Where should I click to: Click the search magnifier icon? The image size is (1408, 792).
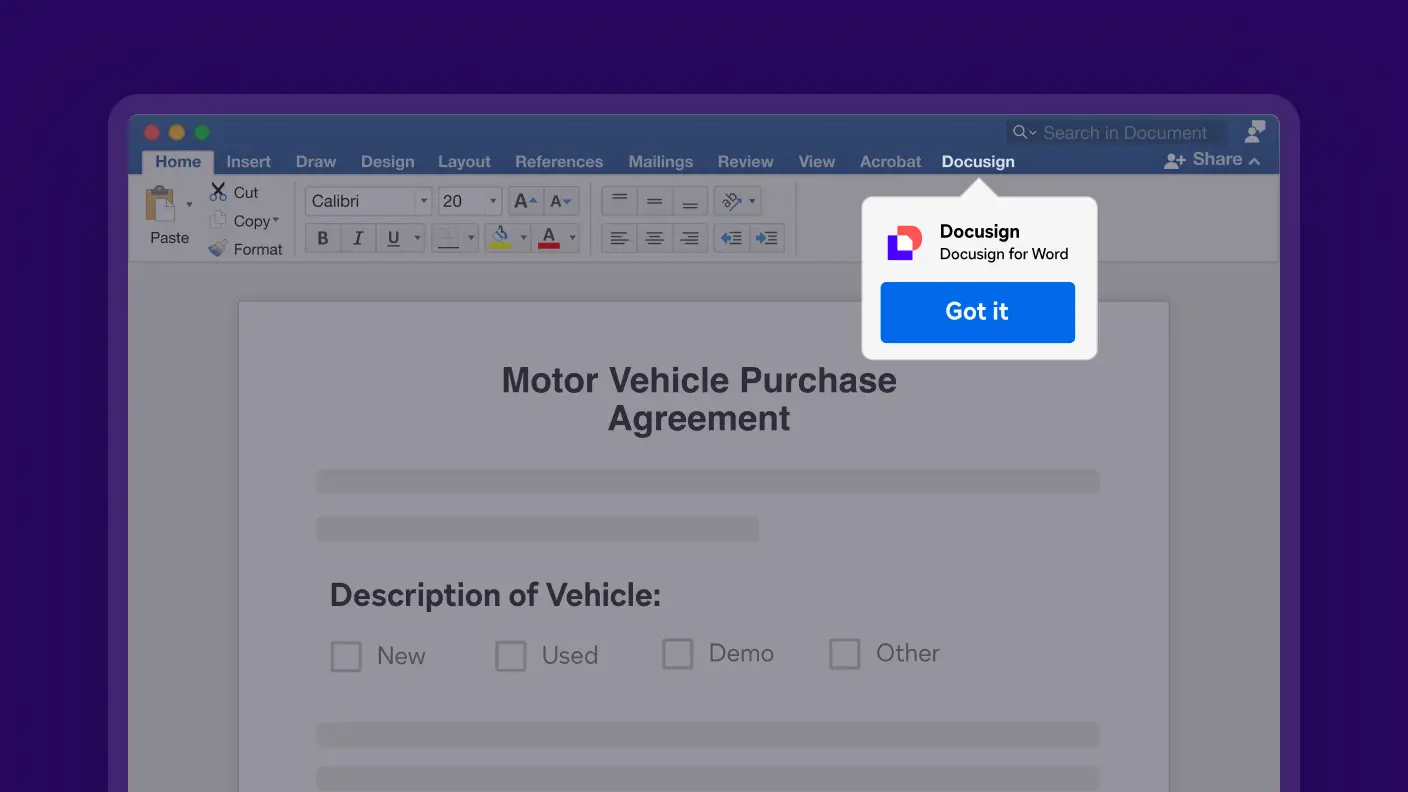point(1020,132)
